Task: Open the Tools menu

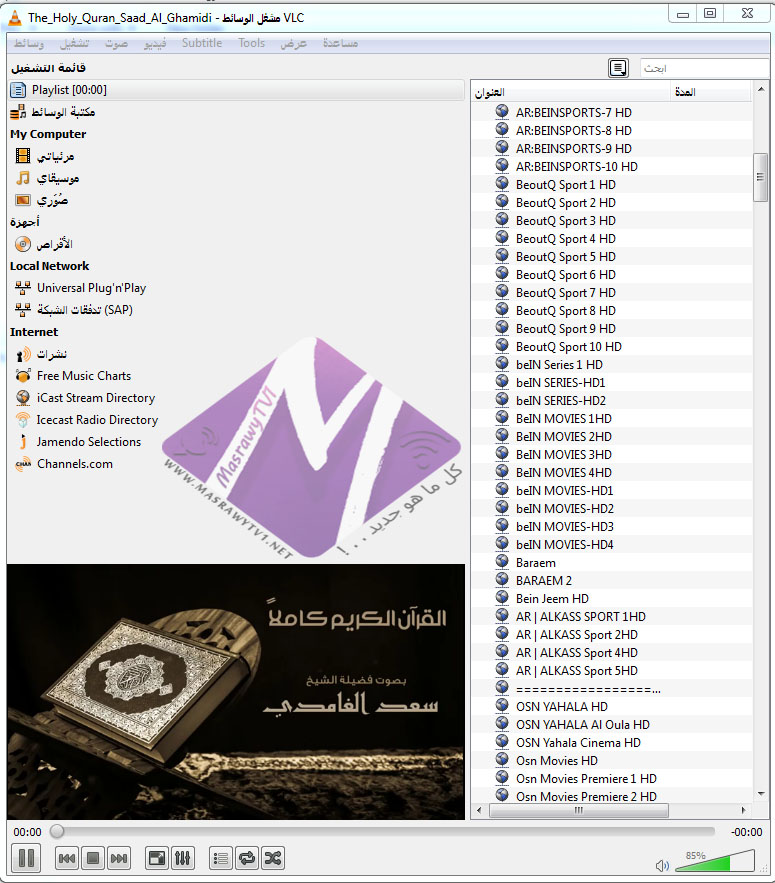Action: (x=251, y=43)
